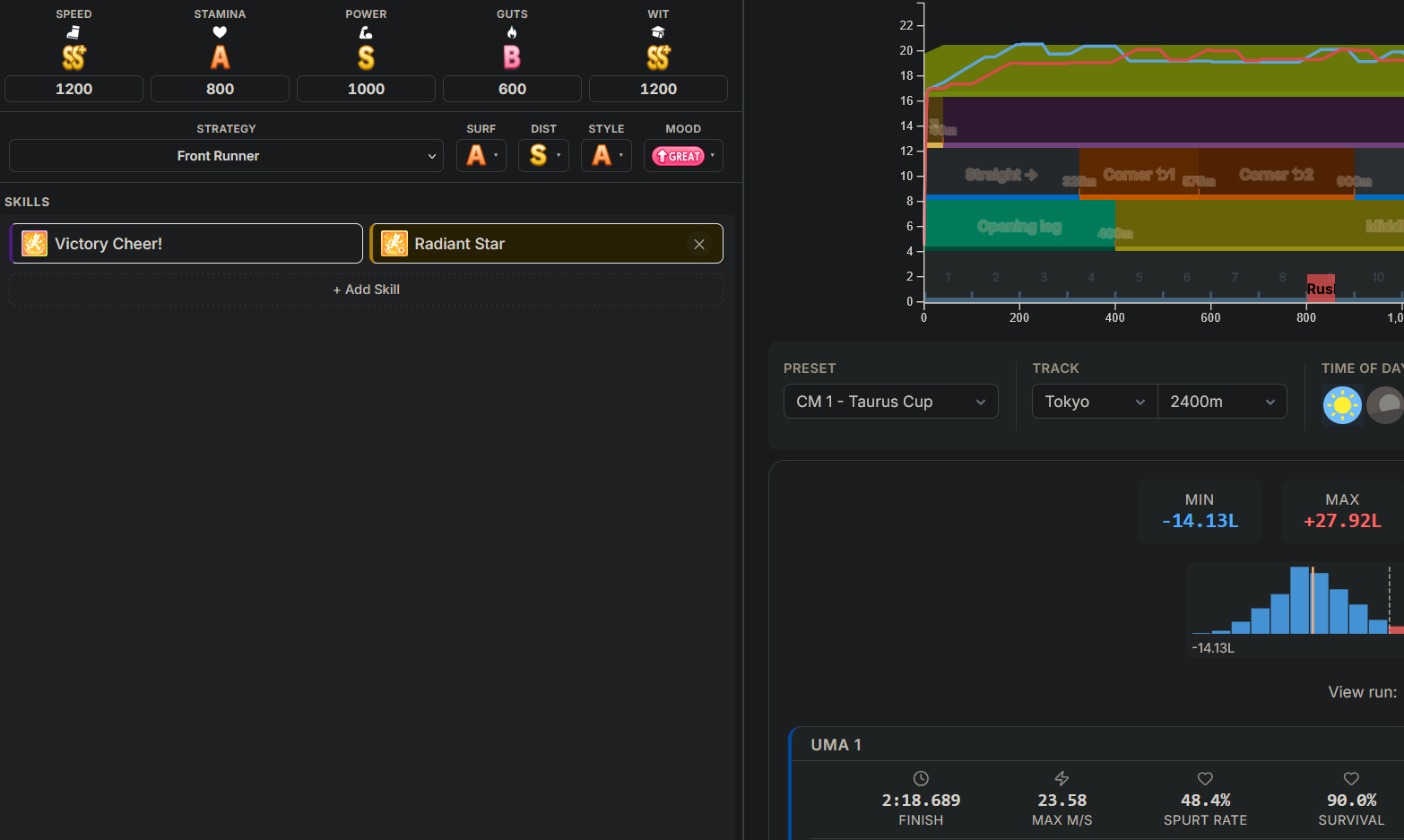Click the PRESET label
This screenshot has height=840, width=1404.
pos(810,368)
